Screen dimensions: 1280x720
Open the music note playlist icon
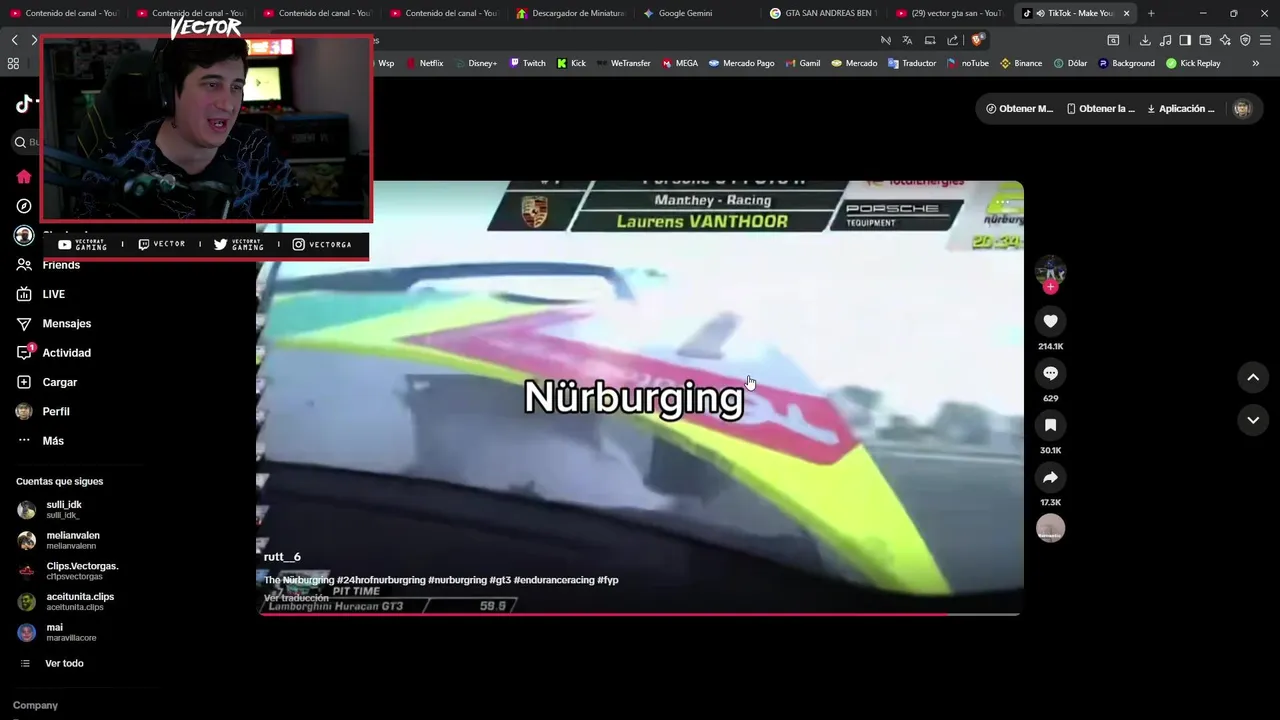(x=1165, y=40)
